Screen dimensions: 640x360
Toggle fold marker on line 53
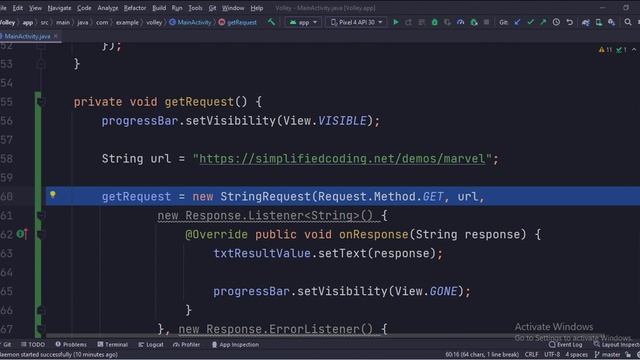(40, 64)
